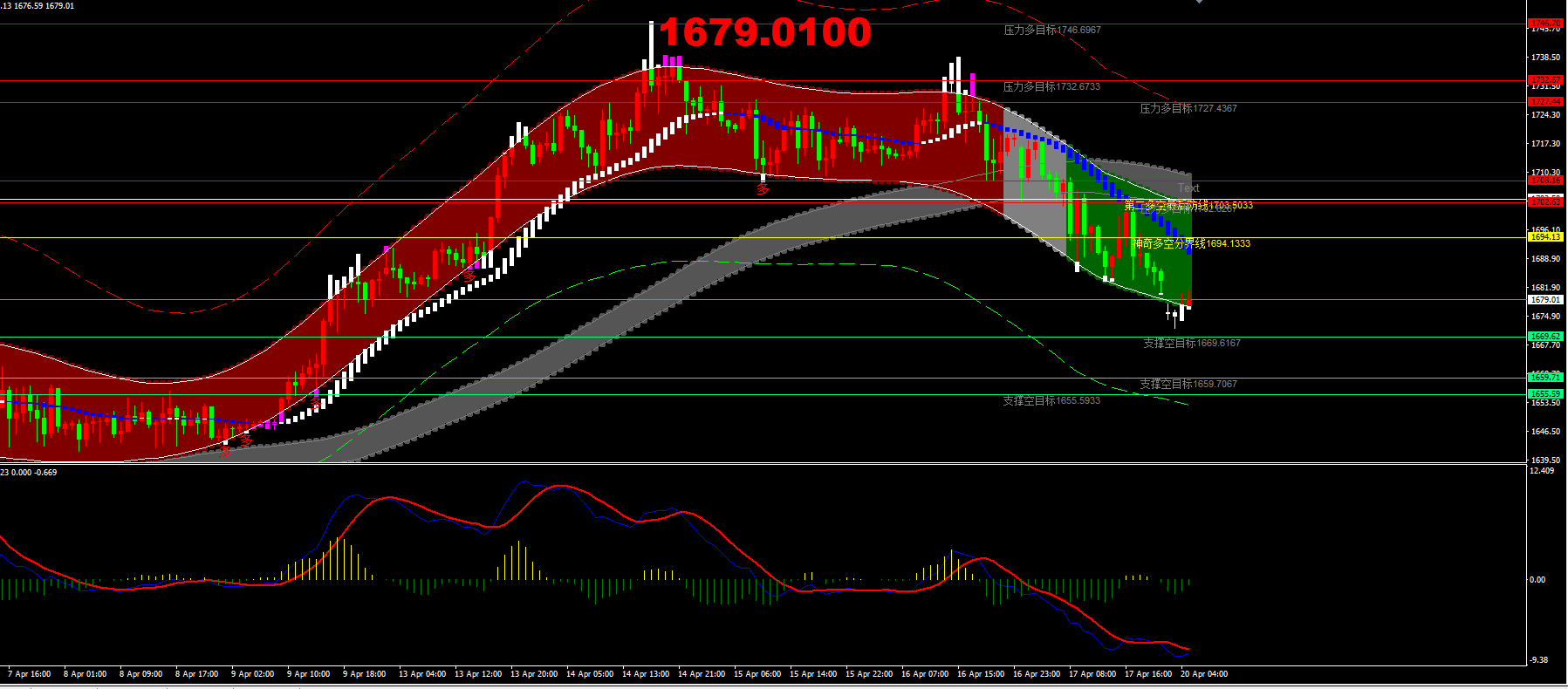The image size is (1568, 689).
Task: Click -9.38 on the indicator scale
Action: [x=1539, y=660]
